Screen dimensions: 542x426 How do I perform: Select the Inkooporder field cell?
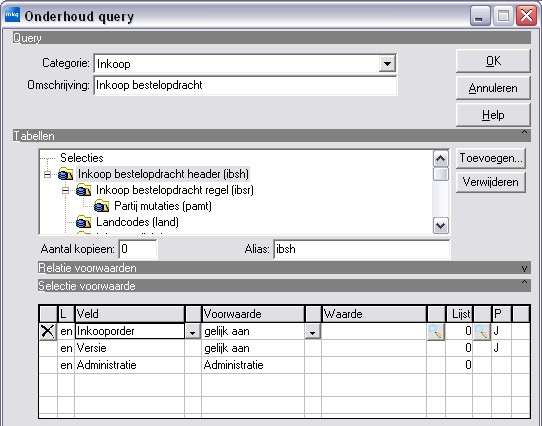(x=130, y=331)
